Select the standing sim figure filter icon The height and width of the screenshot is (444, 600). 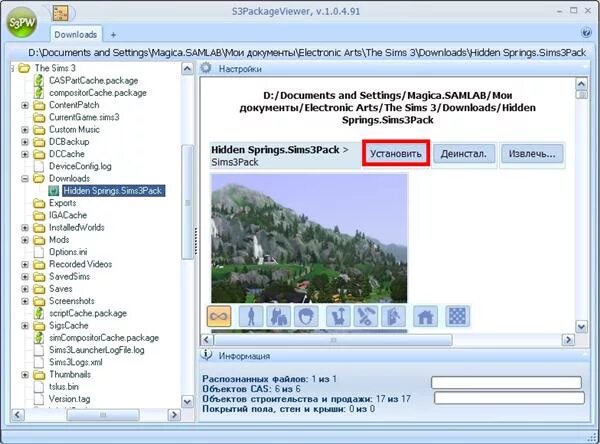point(251,316)
